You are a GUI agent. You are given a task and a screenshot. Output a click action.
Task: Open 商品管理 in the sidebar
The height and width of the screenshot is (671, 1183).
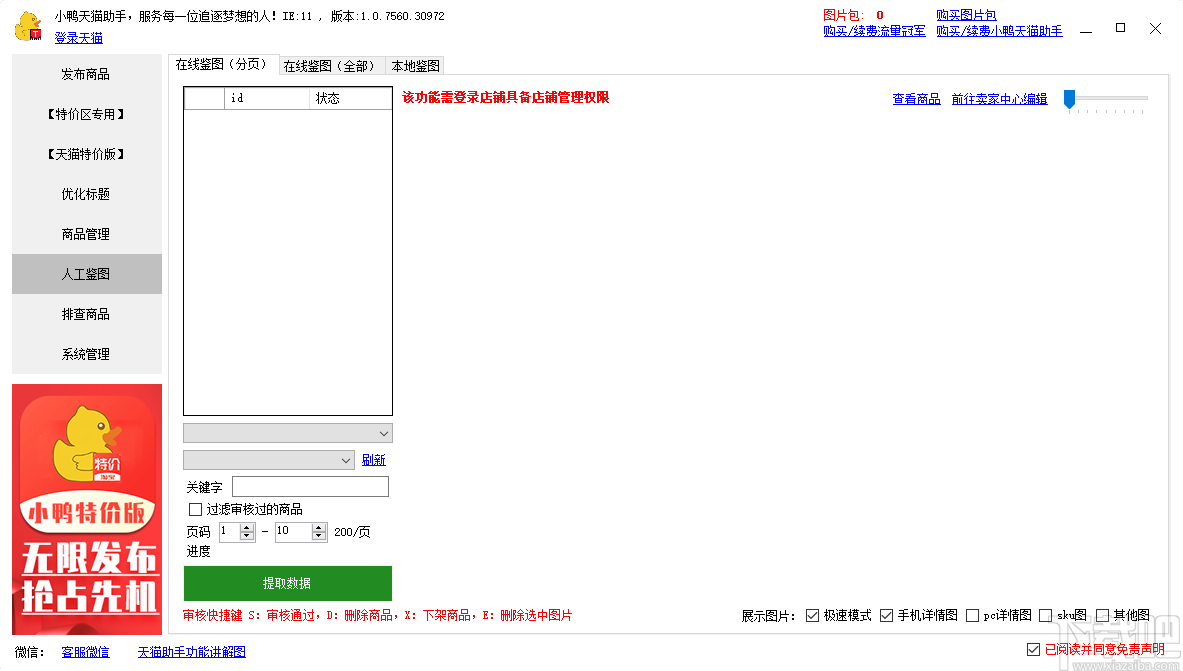point(86,234)
